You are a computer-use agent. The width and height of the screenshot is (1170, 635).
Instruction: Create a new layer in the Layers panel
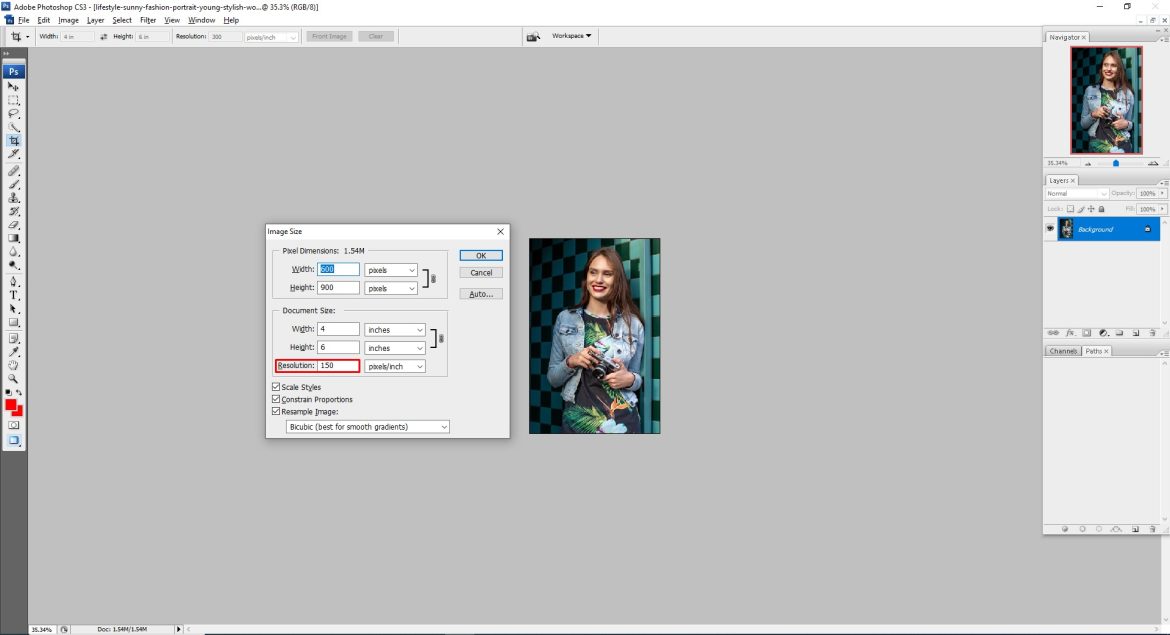(x=1136, y=332)
